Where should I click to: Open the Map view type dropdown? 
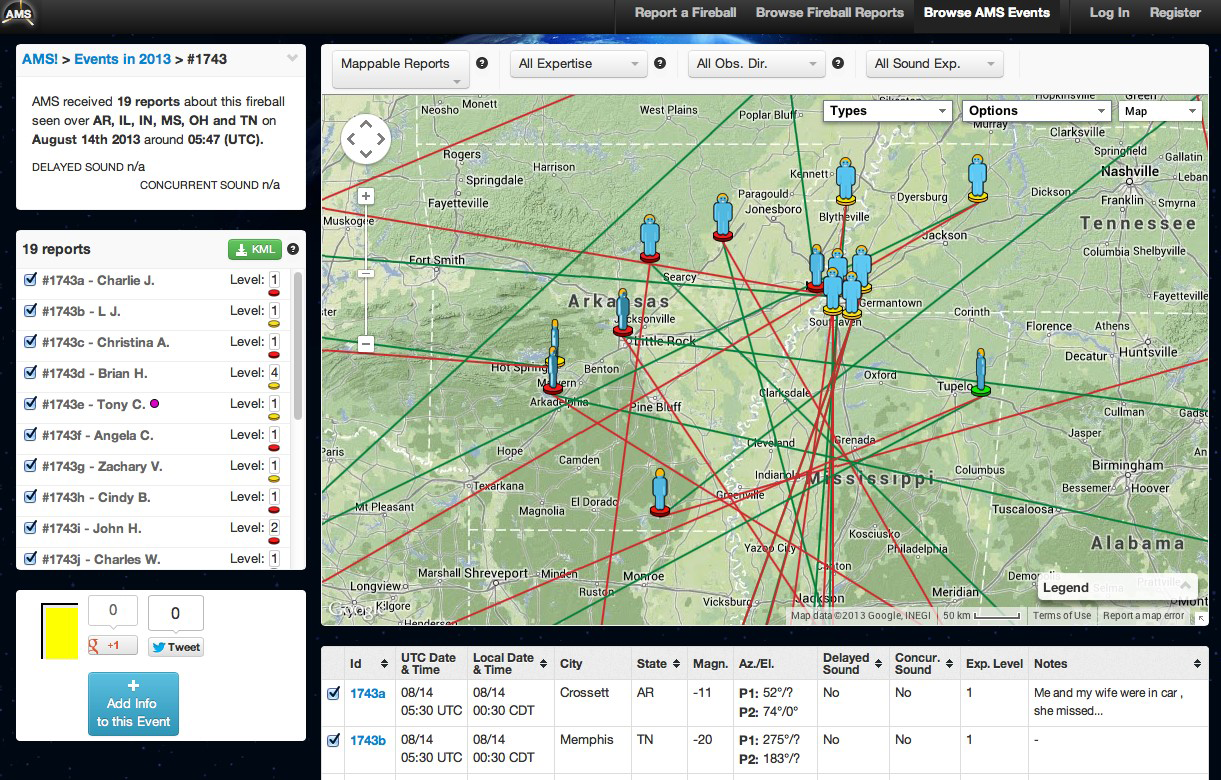pyautogui.click(x=1159, y=111)
